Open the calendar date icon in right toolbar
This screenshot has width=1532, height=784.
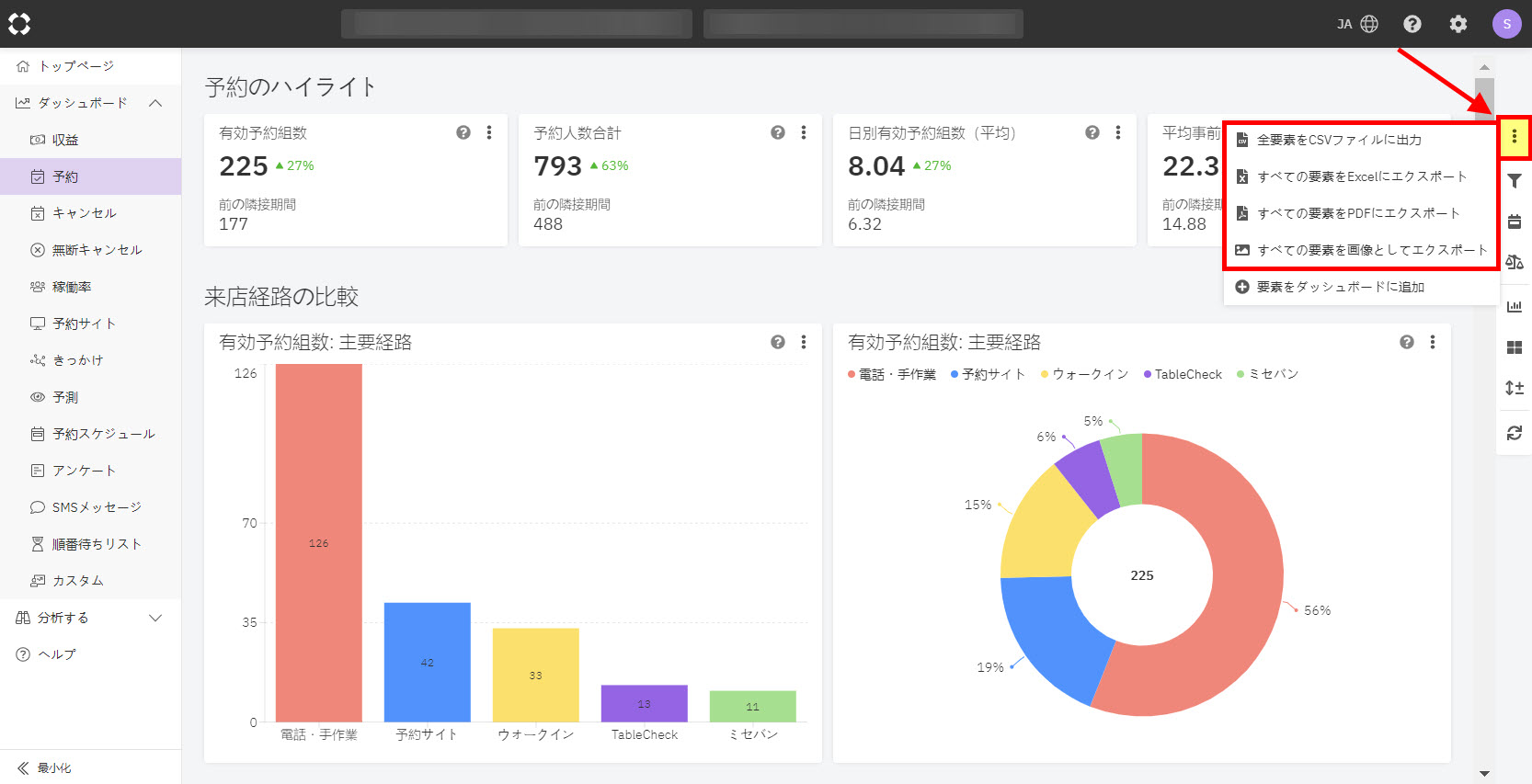pos(1514,222)
